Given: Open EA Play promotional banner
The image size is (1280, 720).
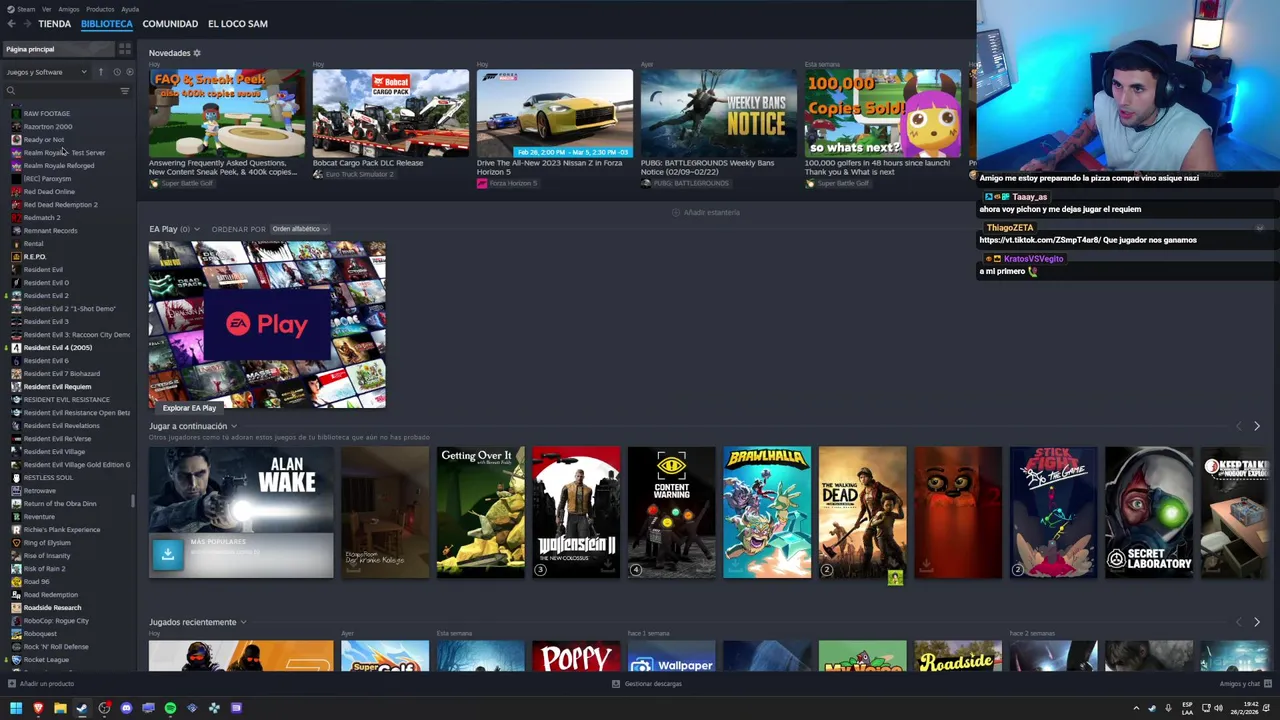Looking at the screenshot, I should click(267, 325).
